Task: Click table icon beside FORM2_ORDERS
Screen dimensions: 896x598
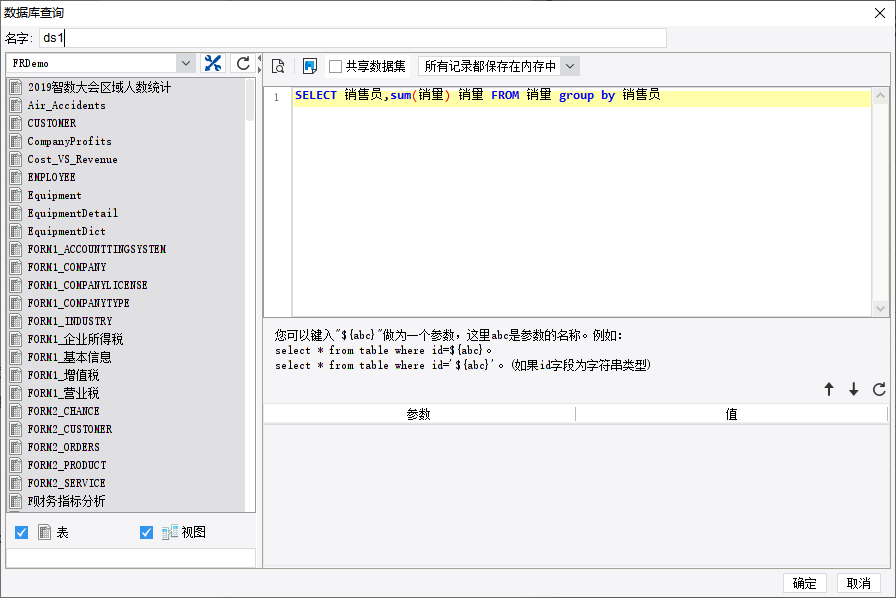Action: pos(16,447)
